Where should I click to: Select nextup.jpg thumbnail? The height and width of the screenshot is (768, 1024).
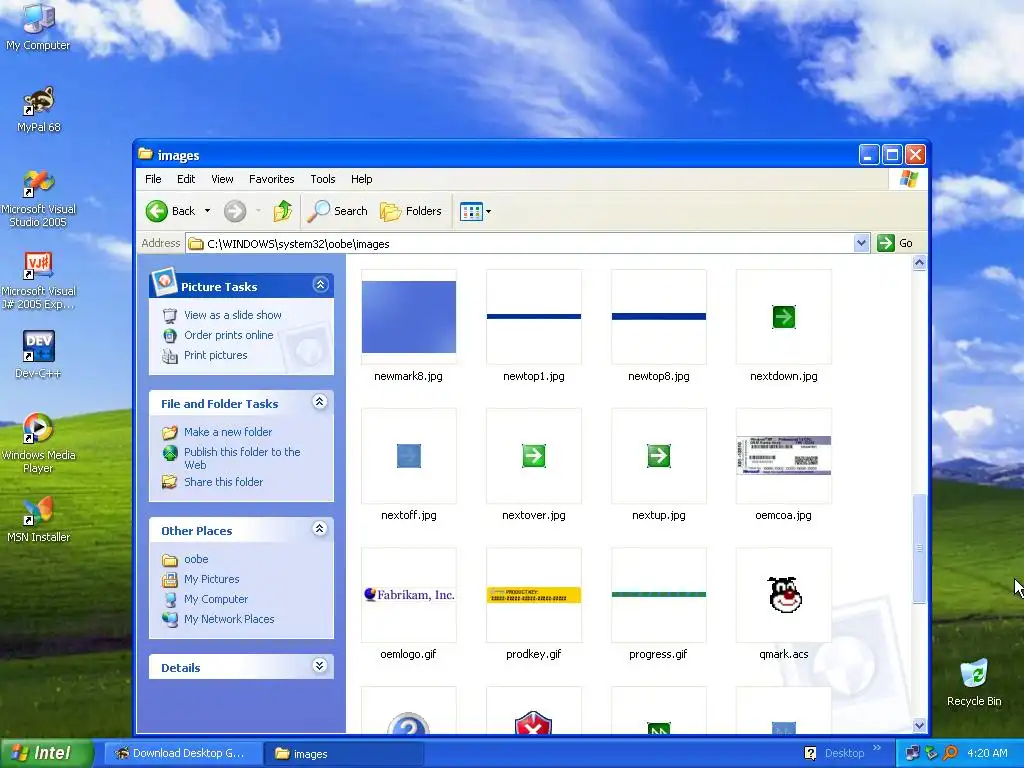659,456
